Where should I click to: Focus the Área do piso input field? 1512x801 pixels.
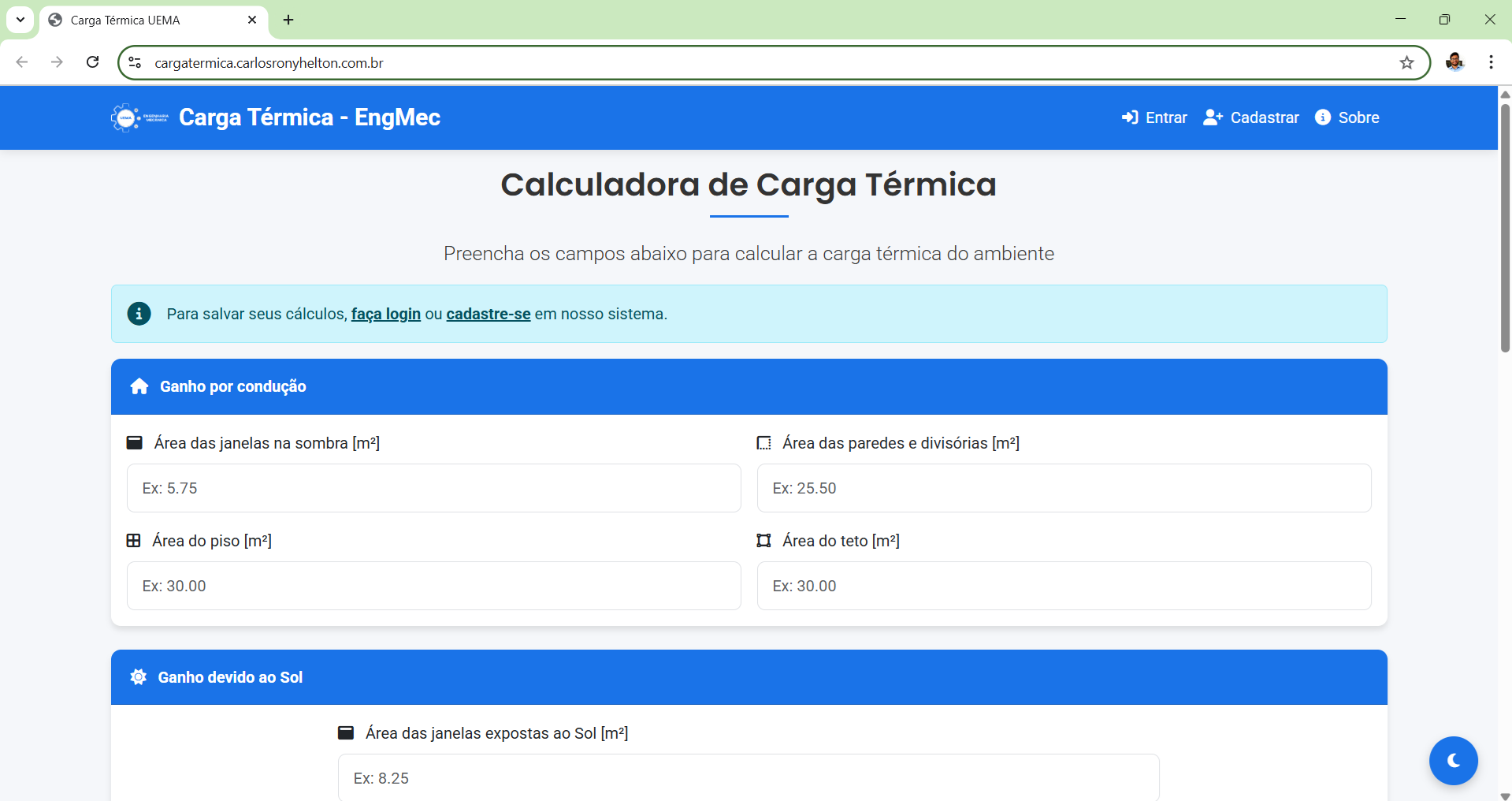coord(434,586)
